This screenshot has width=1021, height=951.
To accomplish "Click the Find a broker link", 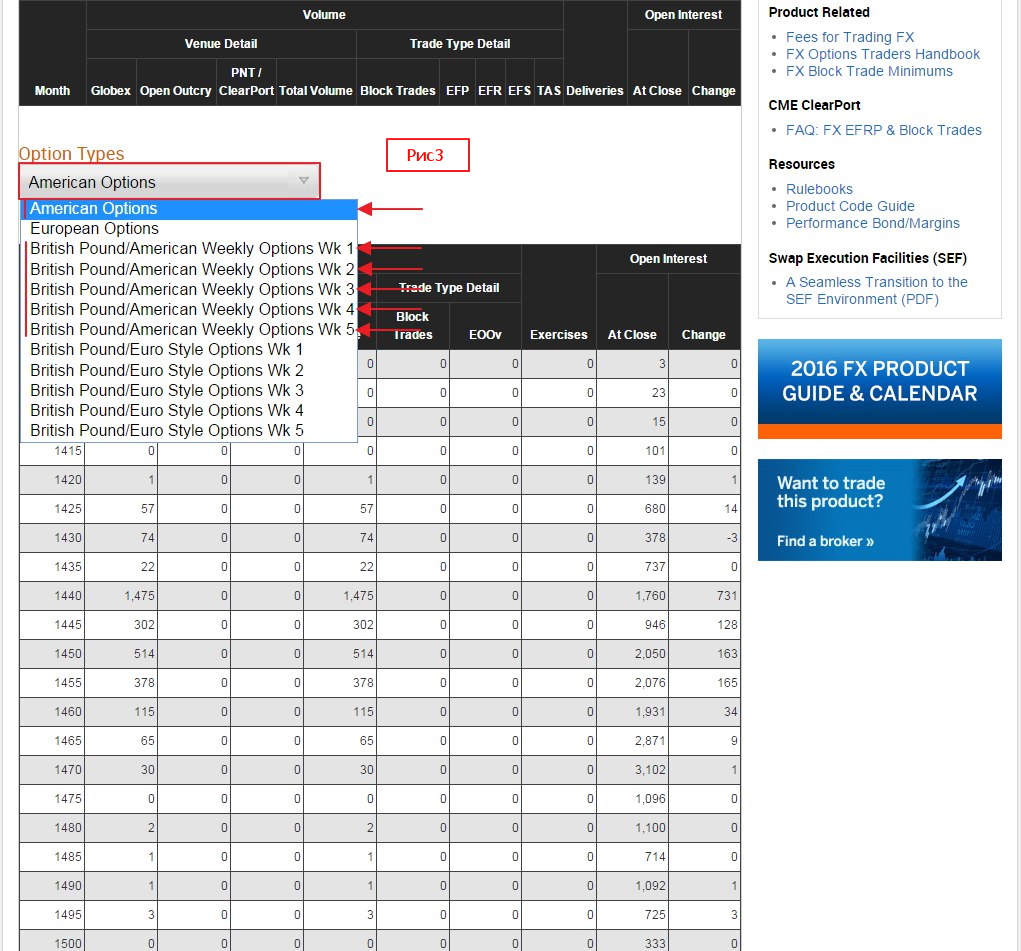I will (x=825, y=541).
